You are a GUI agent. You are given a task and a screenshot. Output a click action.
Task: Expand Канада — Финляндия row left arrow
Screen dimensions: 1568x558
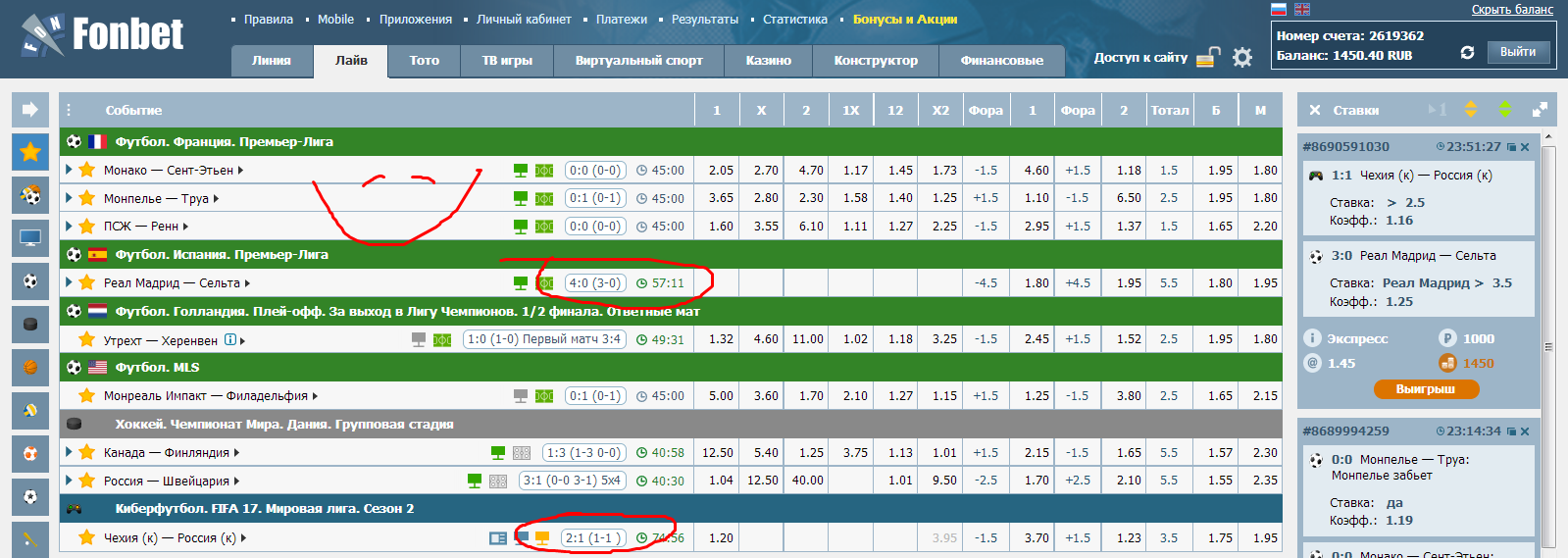click(69, 453)
